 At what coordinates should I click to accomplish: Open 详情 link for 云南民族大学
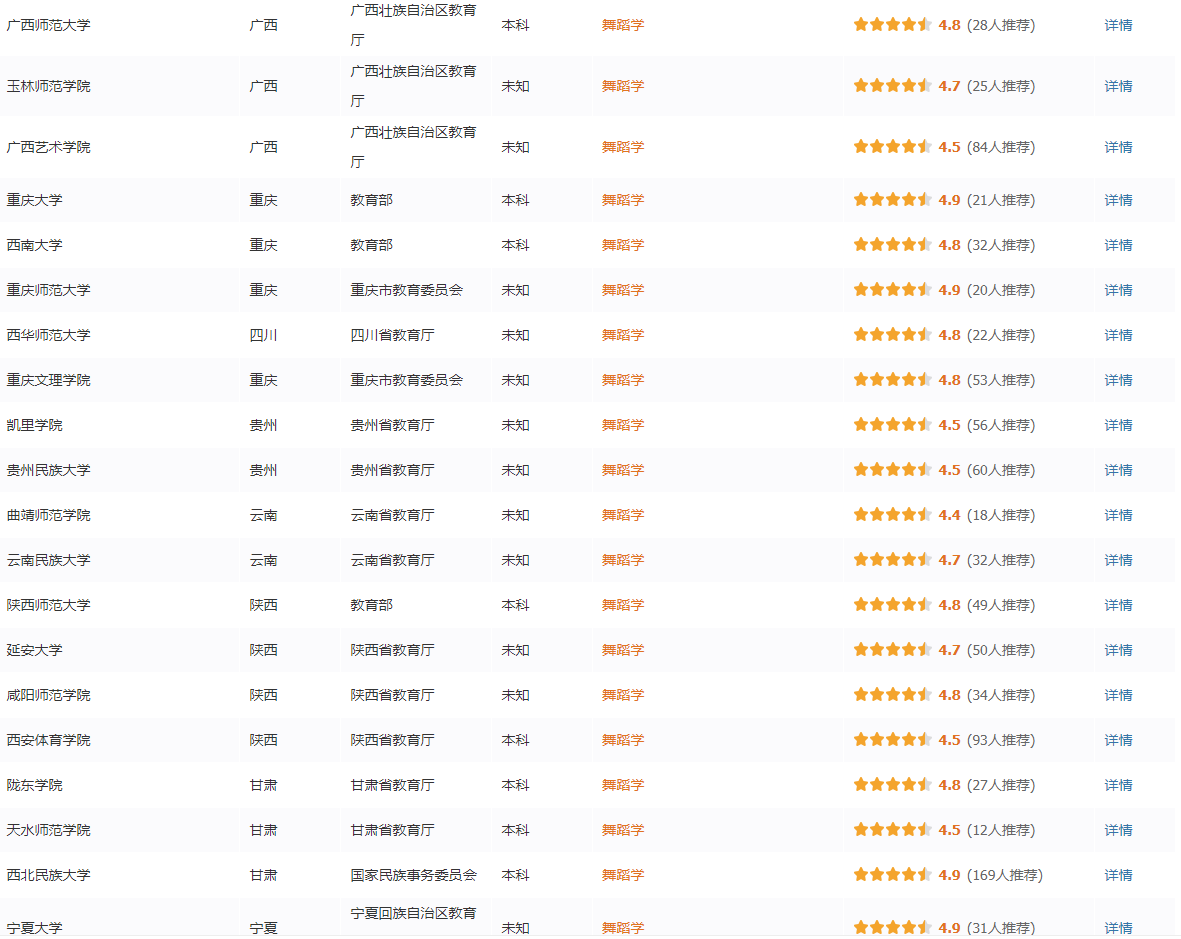(x=1118, y=560)
